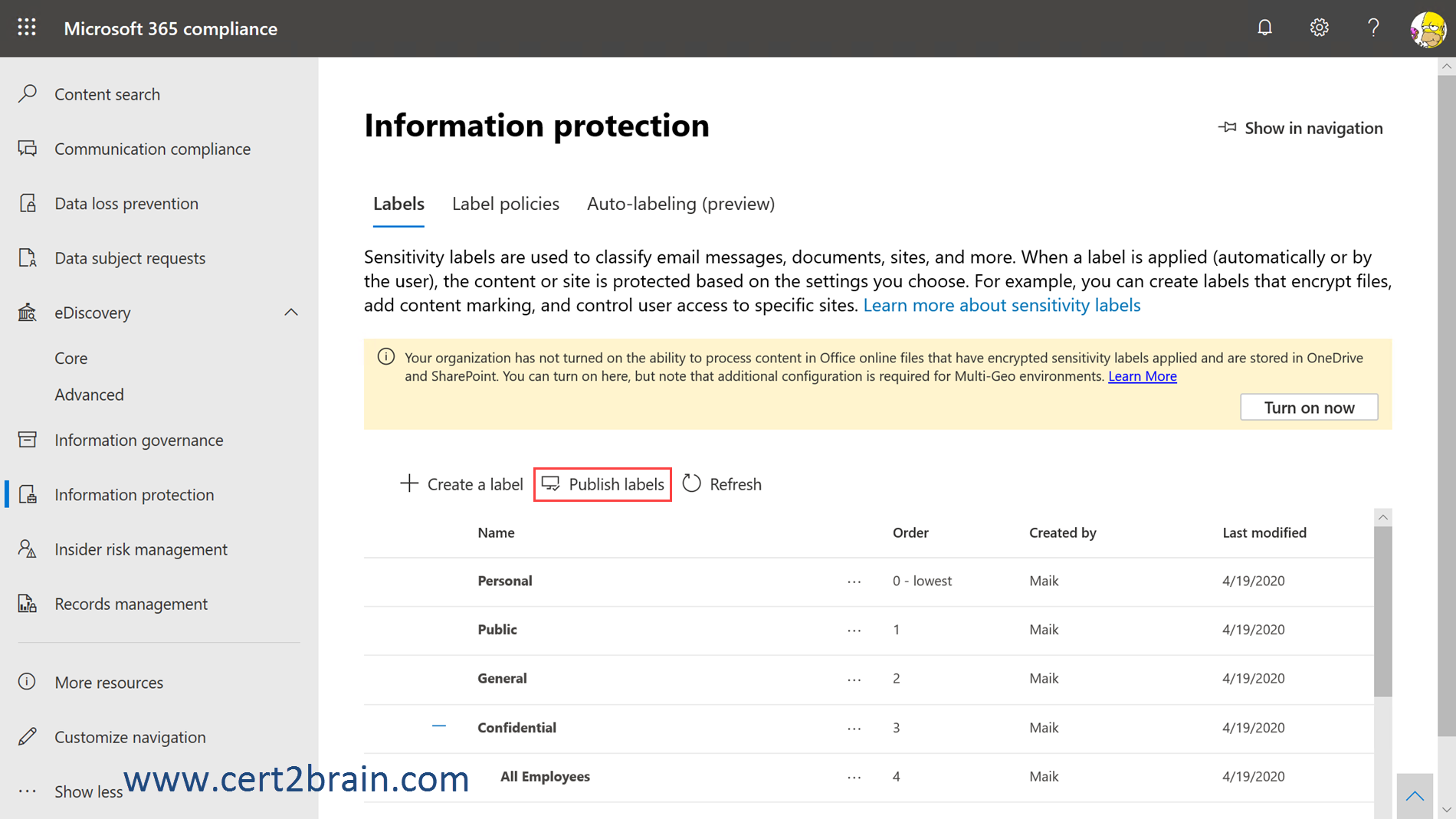Open the notifications bell

pyautogui.click(x=1264, y=28)
